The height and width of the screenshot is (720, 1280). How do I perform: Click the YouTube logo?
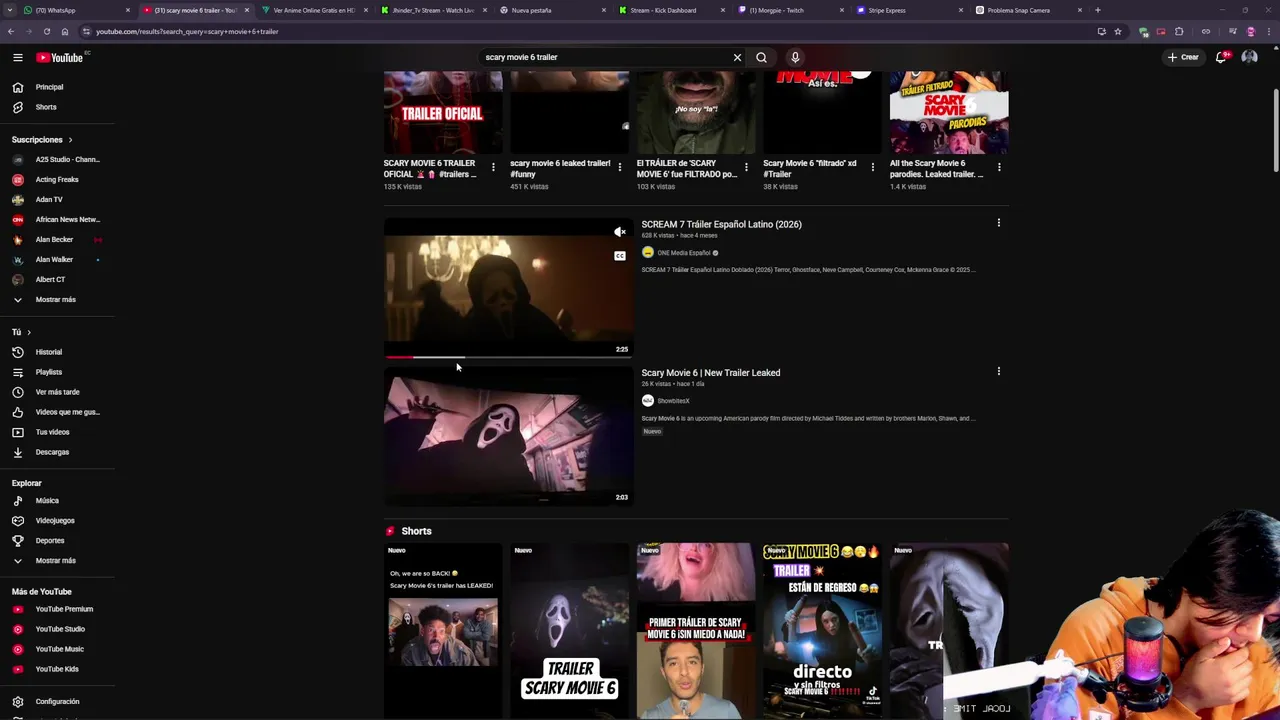(60, 57)
